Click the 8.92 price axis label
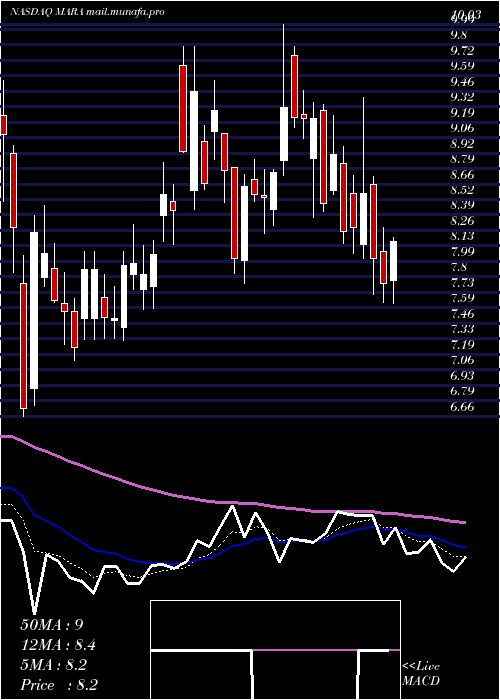 (x=462, y=143)
